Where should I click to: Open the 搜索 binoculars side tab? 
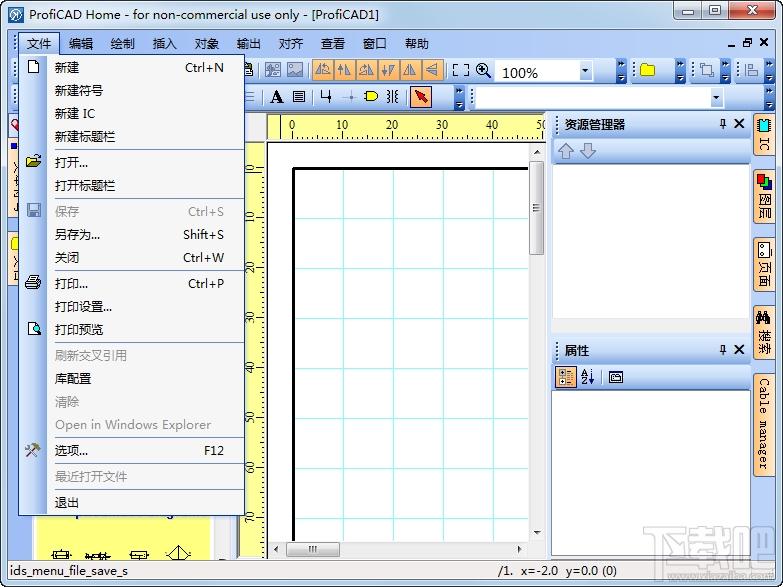(764, 332)
